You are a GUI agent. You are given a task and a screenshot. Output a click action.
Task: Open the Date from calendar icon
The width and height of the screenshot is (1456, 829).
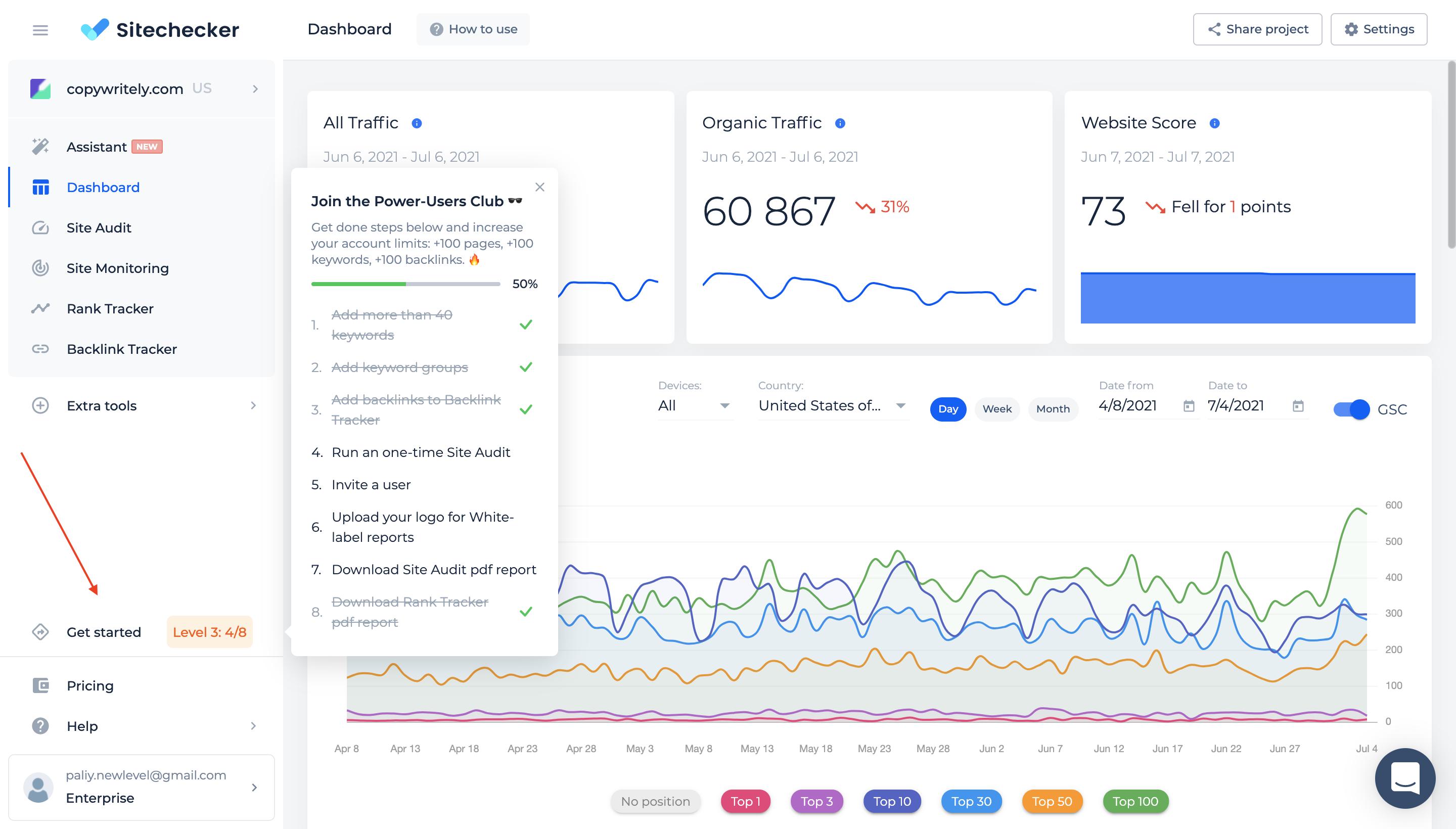point(1189,406)
